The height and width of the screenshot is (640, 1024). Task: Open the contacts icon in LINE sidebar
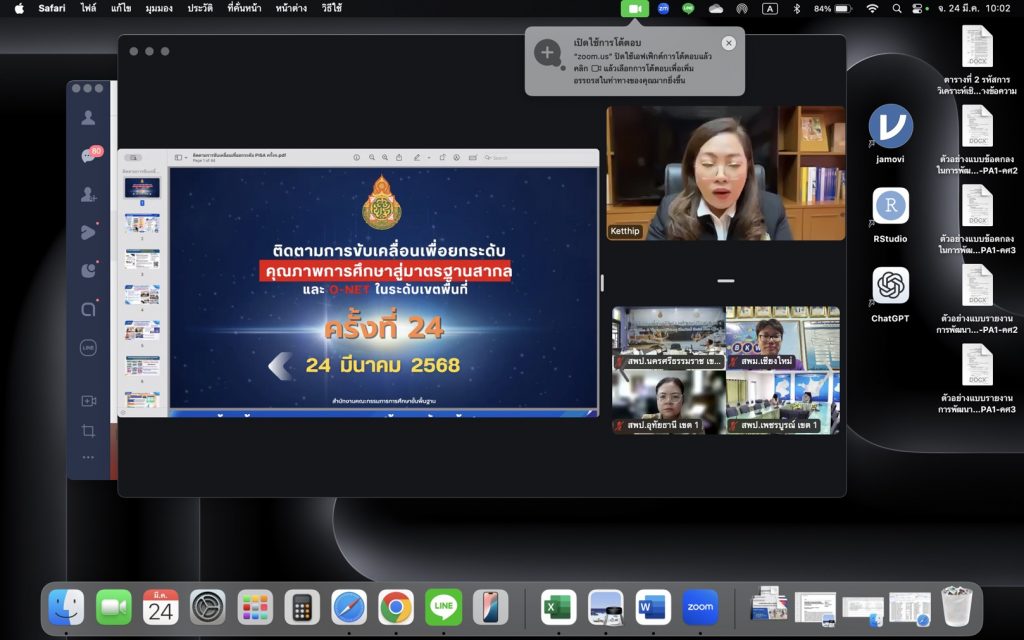tap(88, 118)
